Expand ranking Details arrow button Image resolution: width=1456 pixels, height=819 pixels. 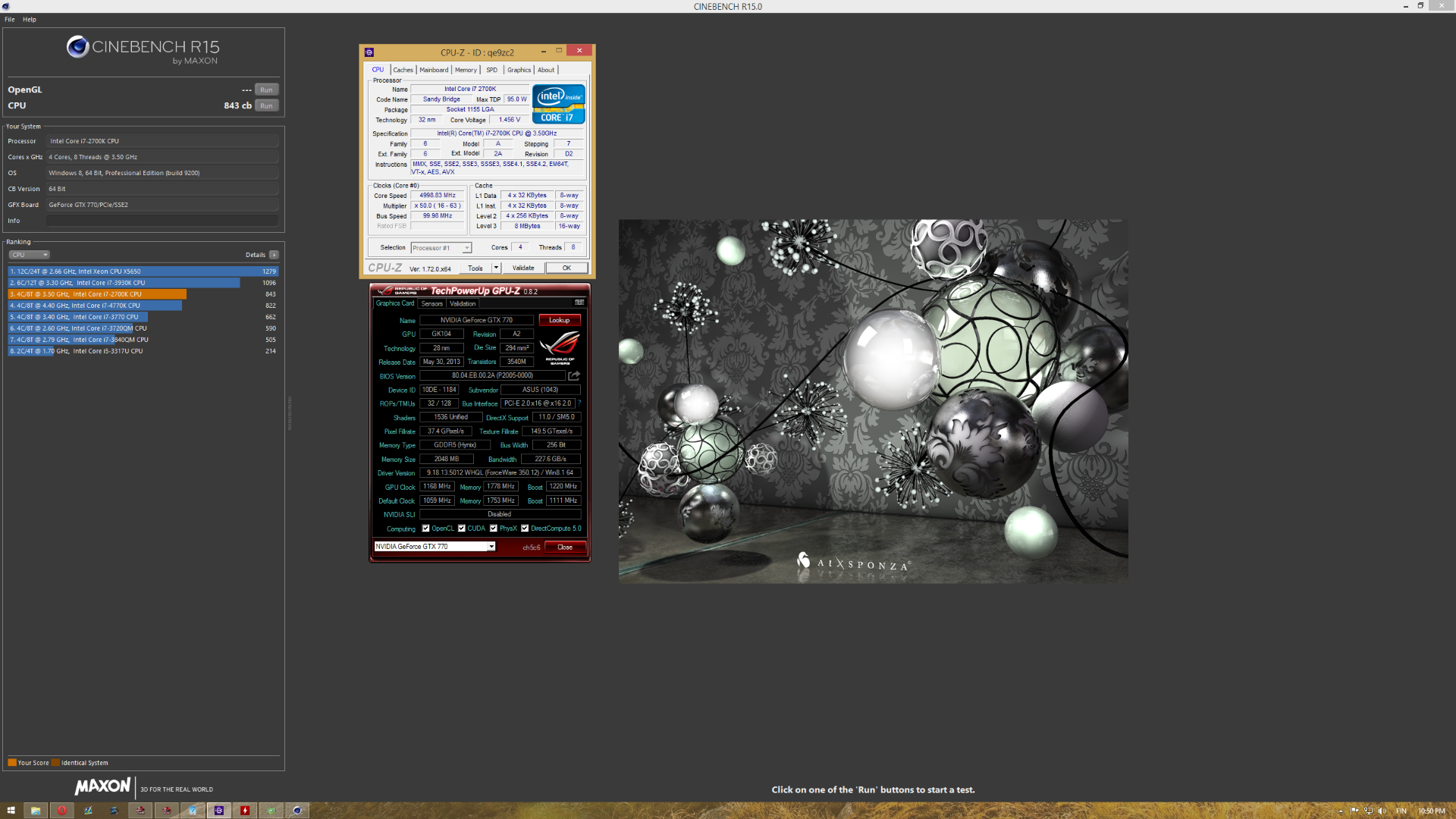(x=274, y=255)
